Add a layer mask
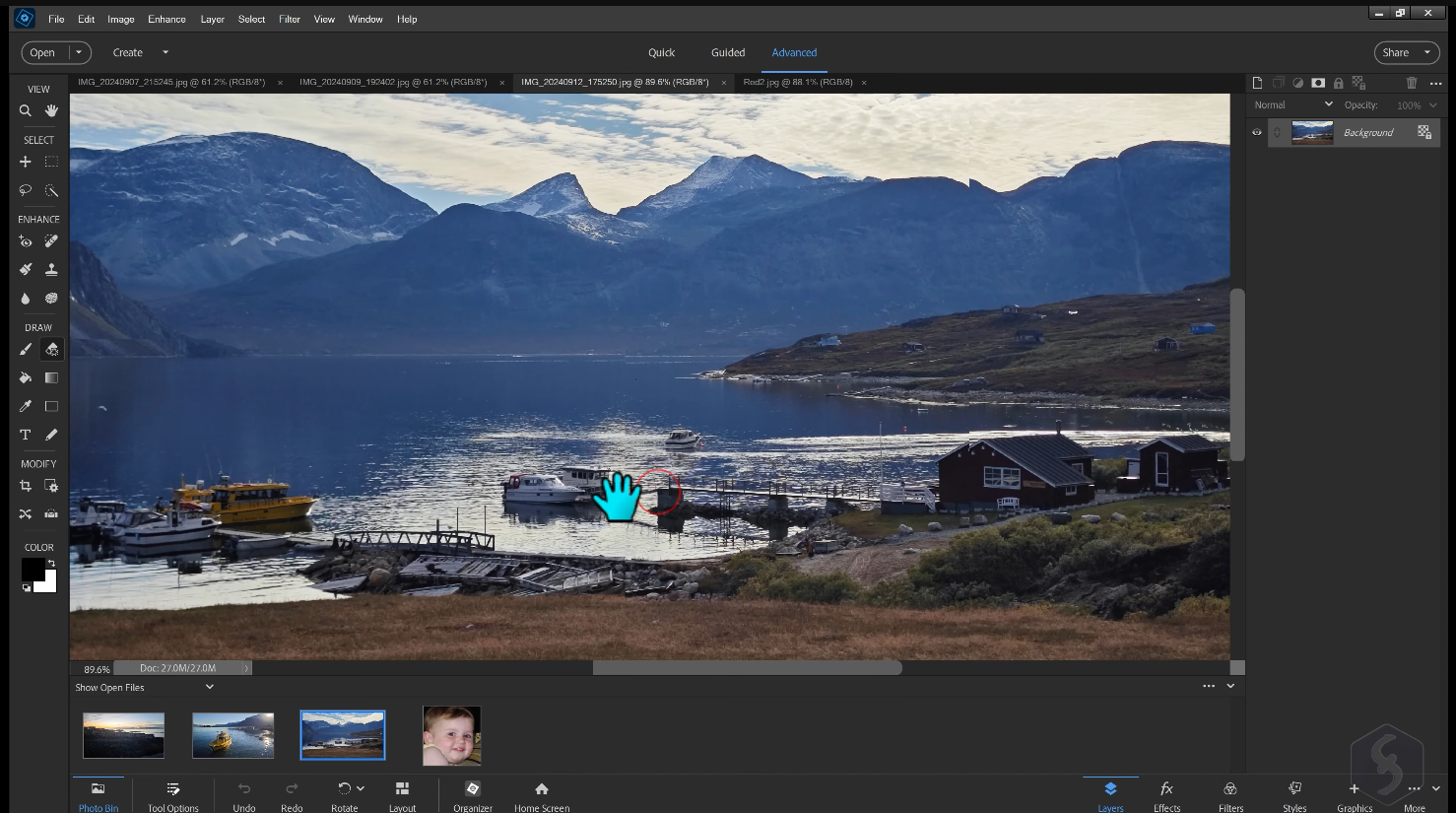Screen dimensions: 1456x813 [x=1318, y=83]
